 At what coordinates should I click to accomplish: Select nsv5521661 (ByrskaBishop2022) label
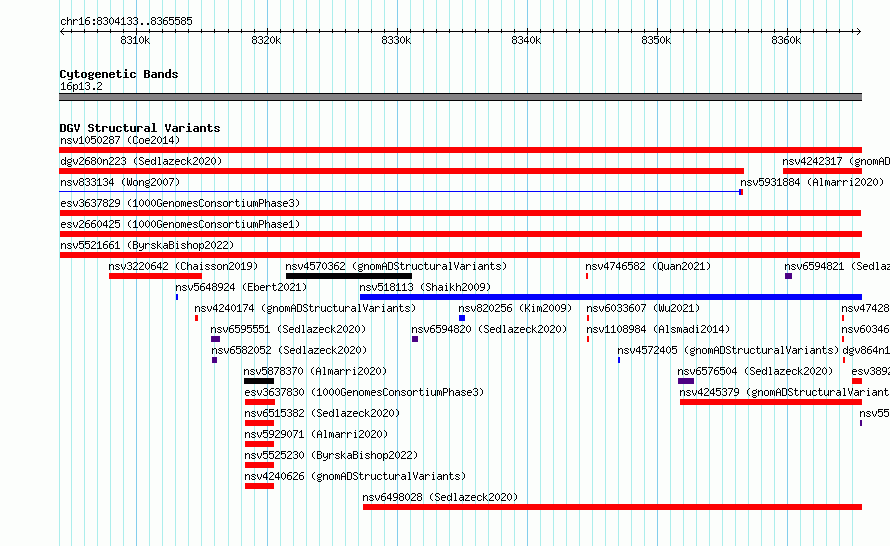(x=147, y=245)
